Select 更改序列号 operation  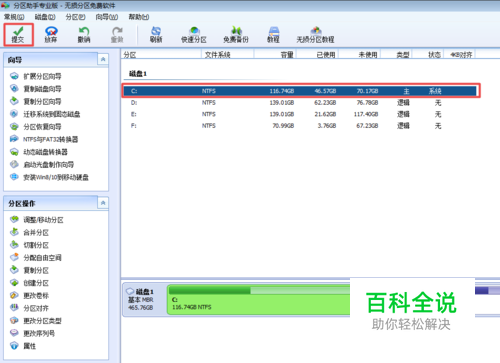coord(32,333)
